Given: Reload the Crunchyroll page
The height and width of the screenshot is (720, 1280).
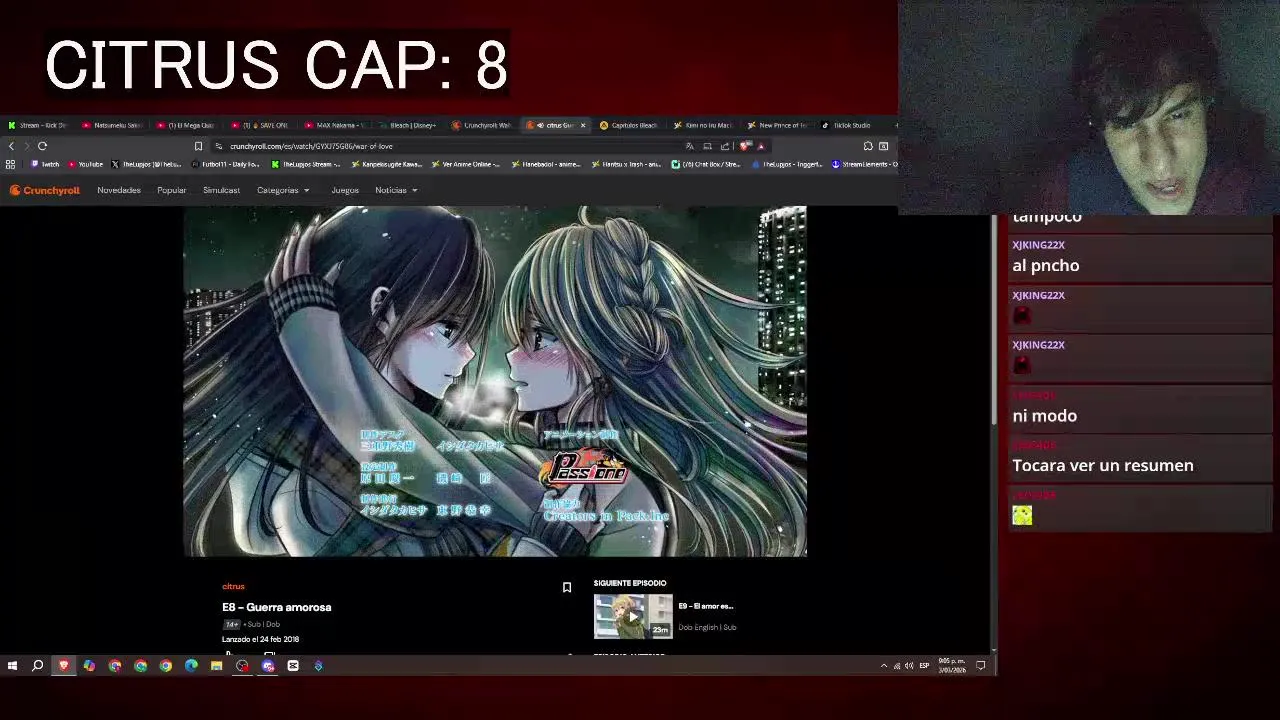Looking at the screenshot, I should (x=42, y=146).
